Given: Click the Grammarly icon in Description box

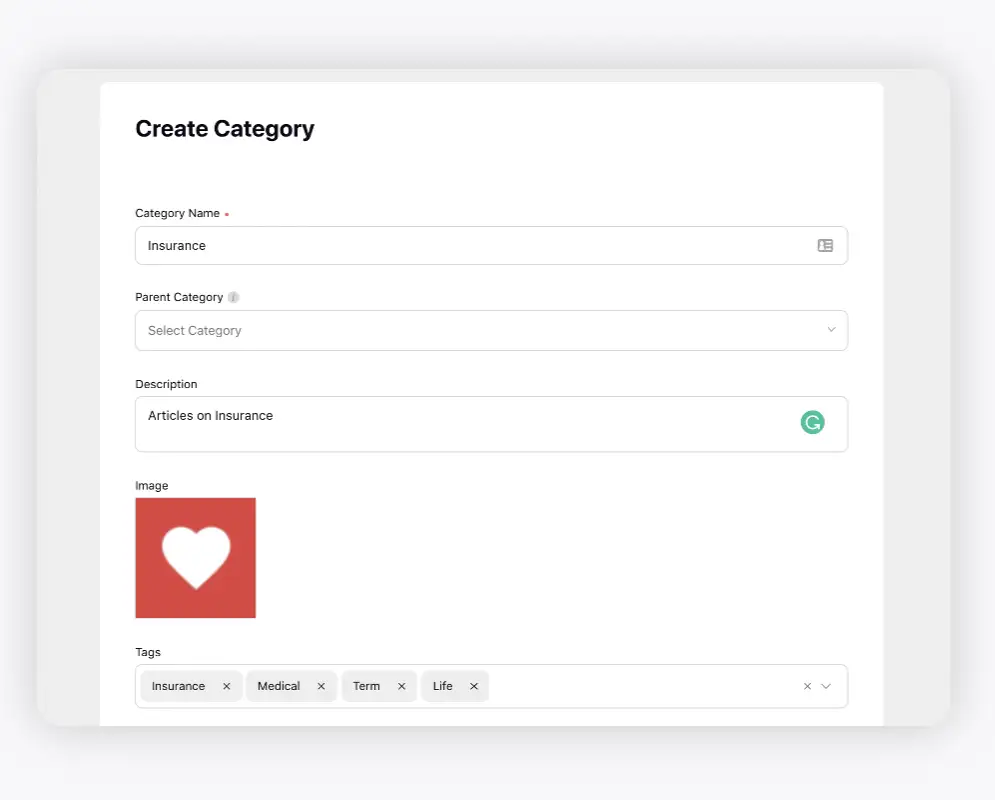Looking at the screenshot, I should [x=812, y=422].
